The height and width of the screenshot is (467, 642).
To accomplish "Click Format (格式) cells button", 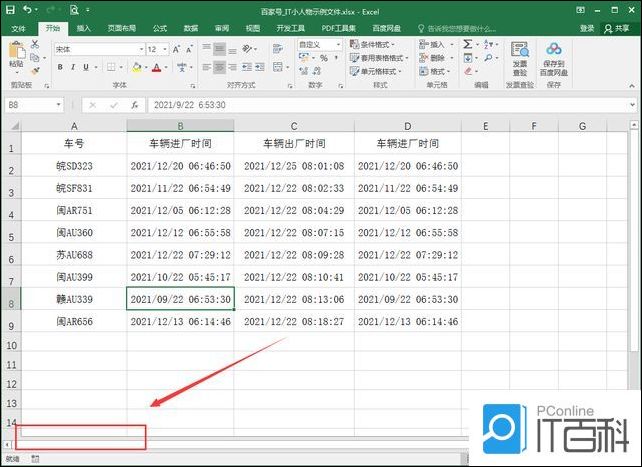I will [x=435, y=71].
